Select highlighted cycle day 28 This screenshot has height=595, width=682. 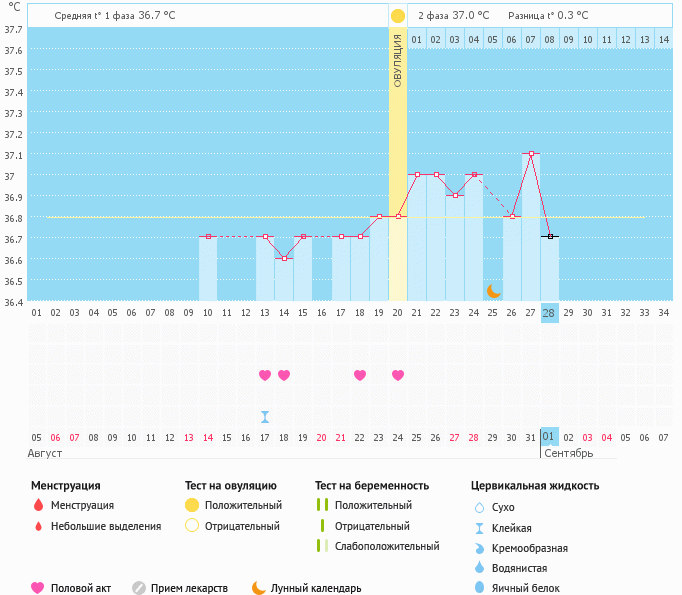pyautogui.click(x=549, y=312)
